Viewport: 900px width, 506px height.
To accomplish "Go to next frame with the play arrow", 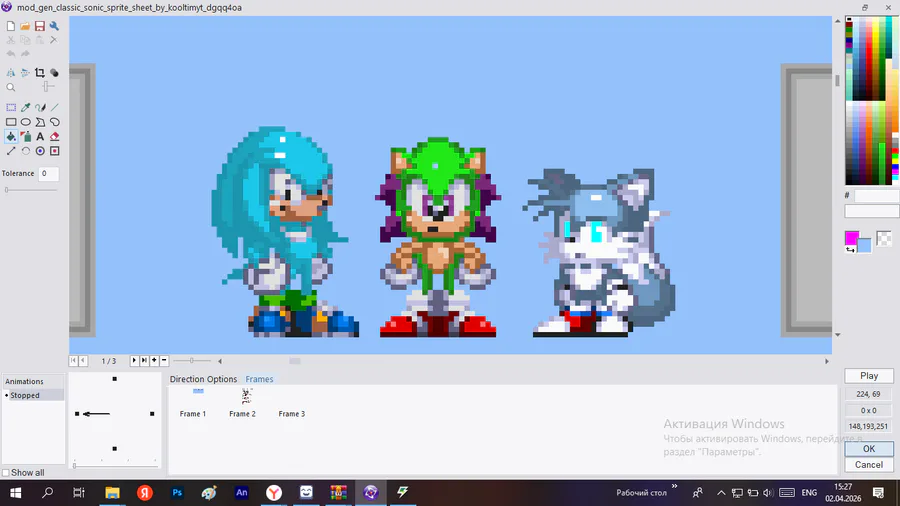I will tap(134, 360).
